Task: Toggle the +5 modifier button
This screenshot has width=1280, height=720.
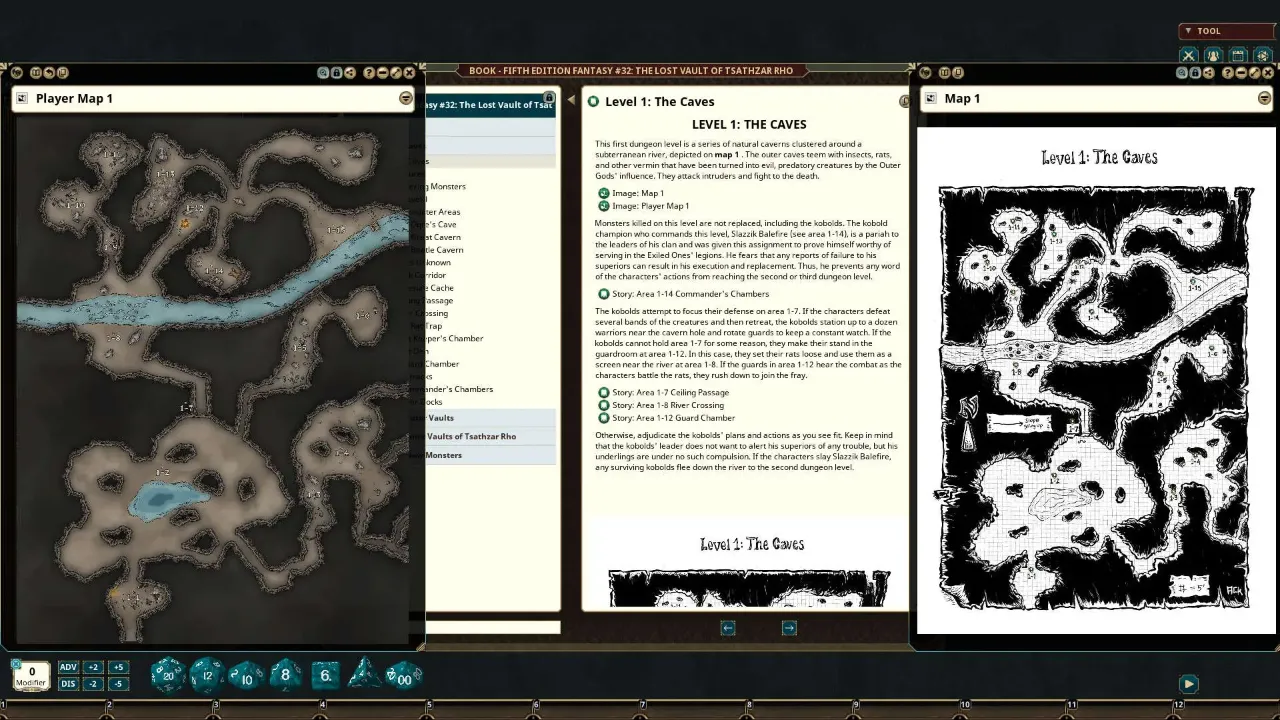Action: click(x=118, y=667)
